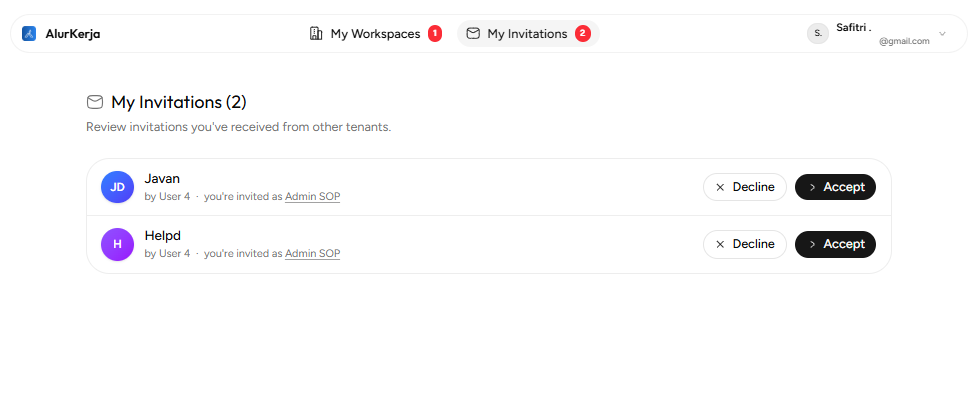Click the My Invitations (2) heading
The image size is (971, 414).
click(179, 102)
